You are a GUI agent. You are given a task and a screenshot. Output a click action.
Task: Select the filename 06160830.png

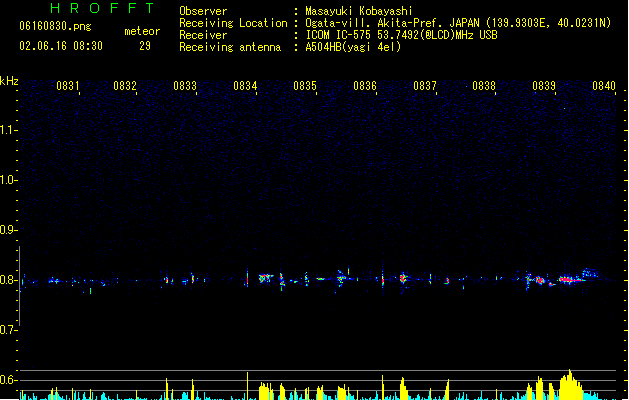[x=55, y=26]
